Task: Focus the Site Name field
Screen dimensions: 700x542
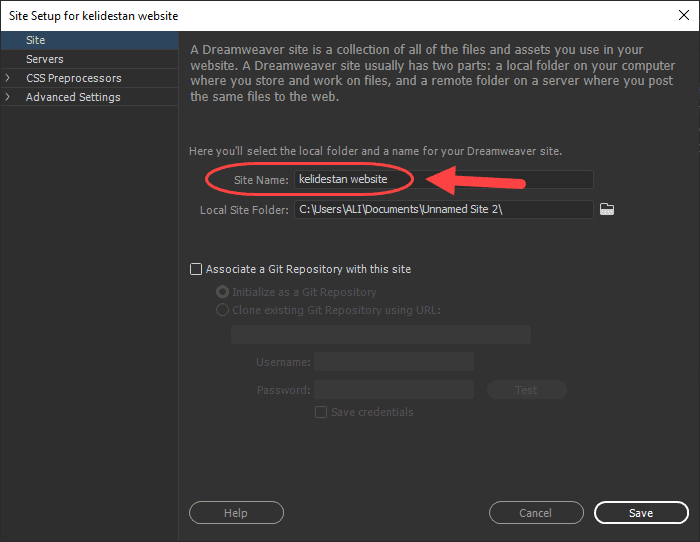Action: pos(444,179)
